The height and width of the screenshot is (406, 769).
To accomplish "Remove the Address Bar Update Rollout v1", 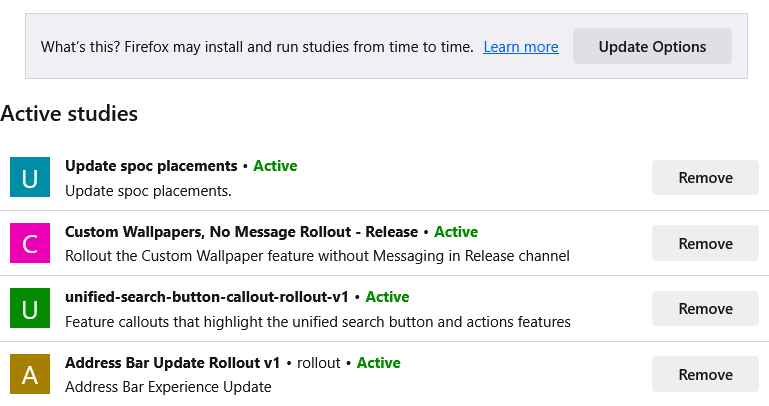I will tap(705, 374).
